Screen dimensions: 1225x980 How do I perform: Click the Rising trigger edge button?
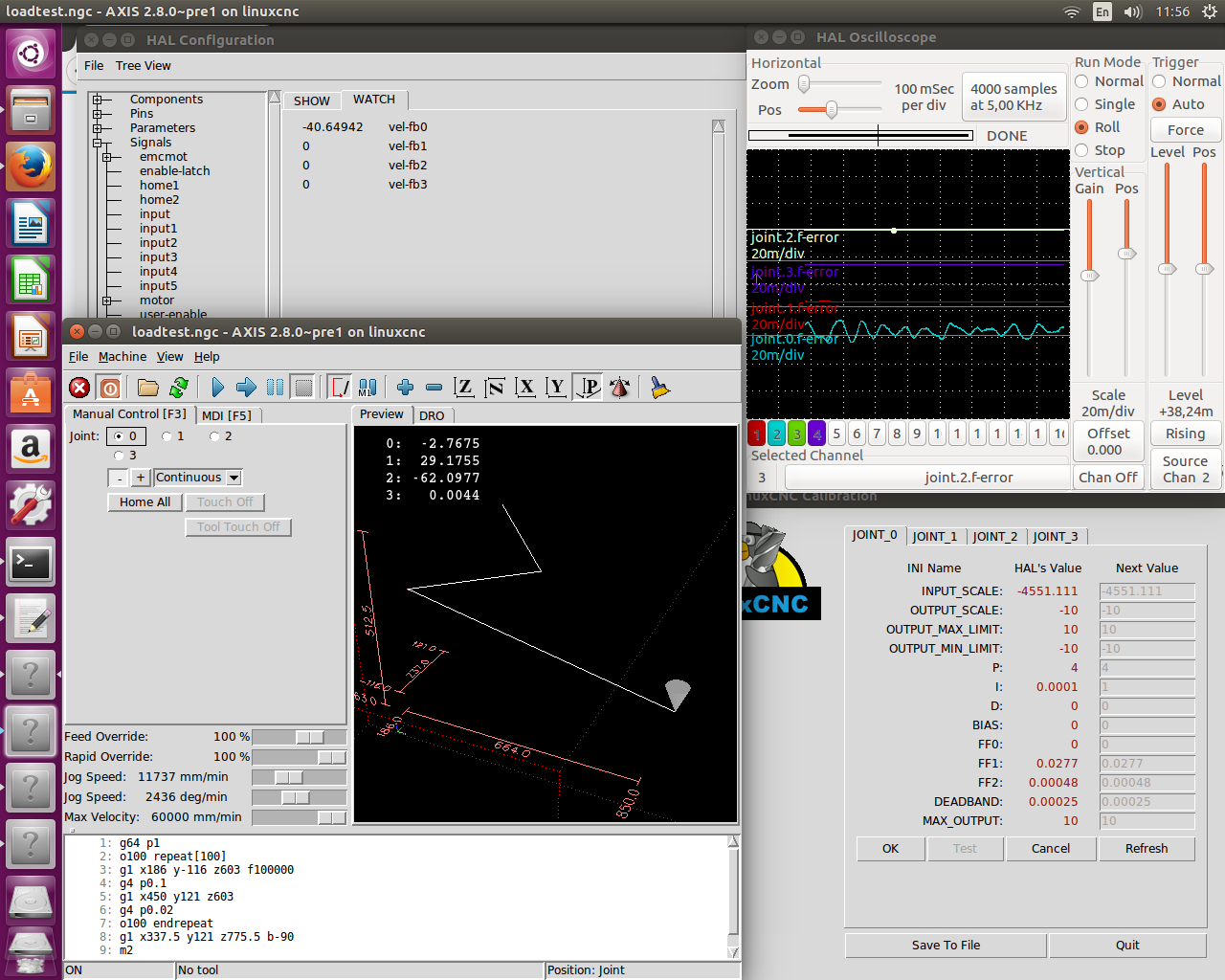point(1186,434)
